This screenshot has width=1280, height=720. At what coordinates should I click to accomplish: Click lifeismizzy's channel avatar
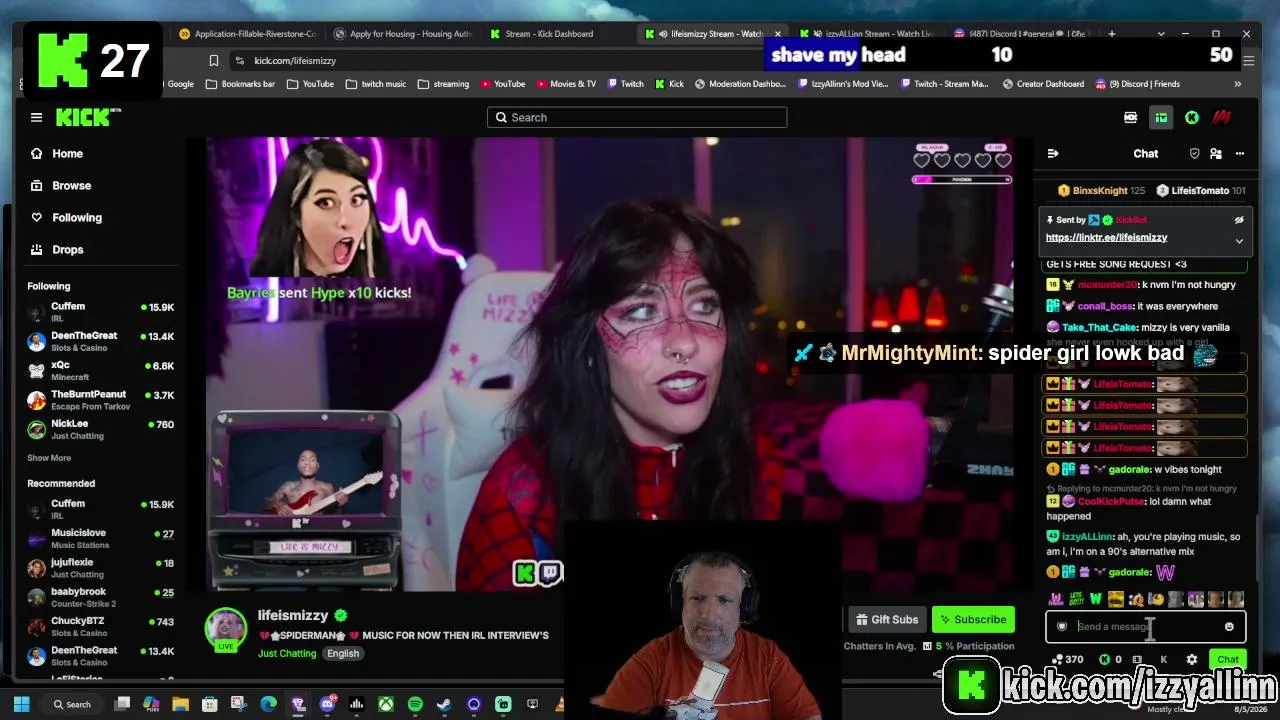point(226,628)
